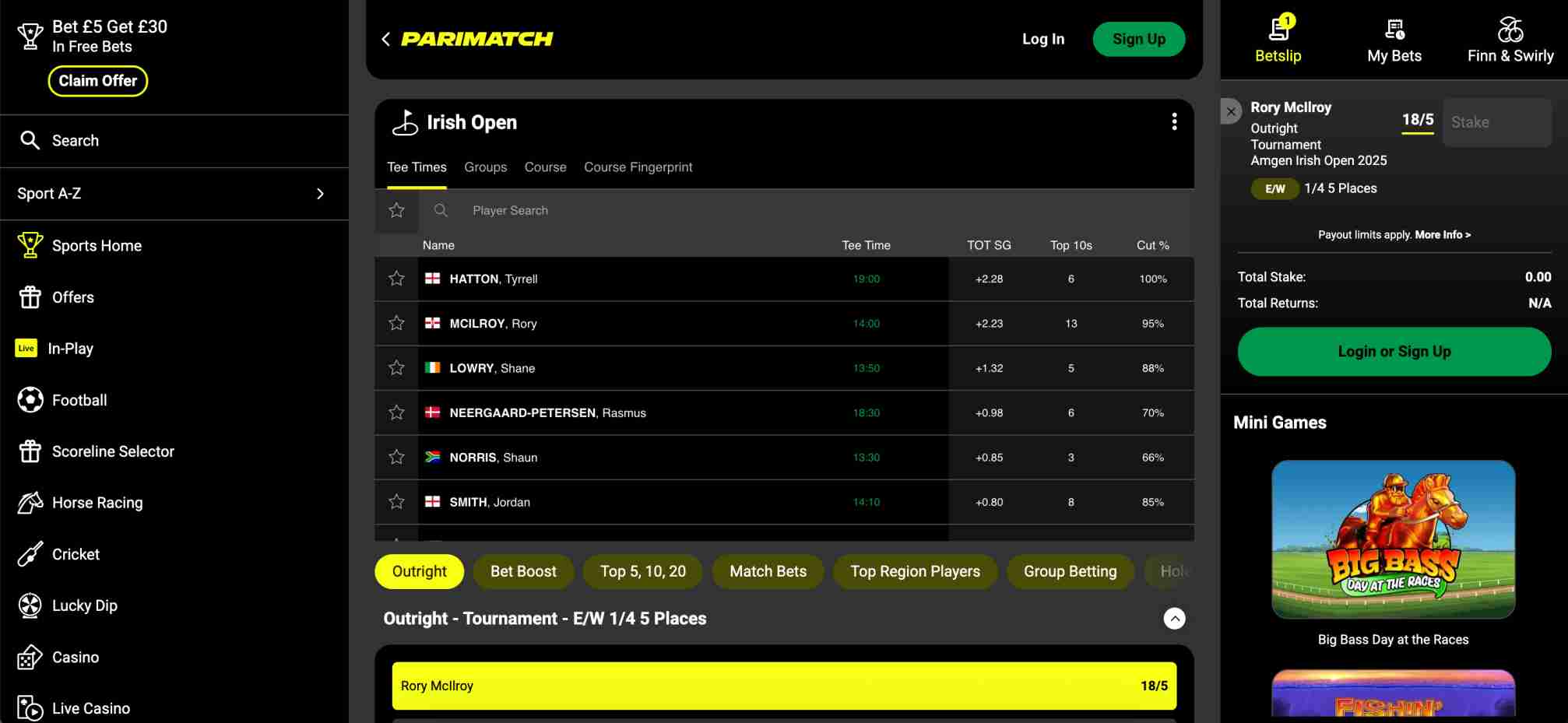Viewport: 1568px width, 723px height.
Task: Deselect Rory McIlroy 18/5 outright selection
Action: 784,686
